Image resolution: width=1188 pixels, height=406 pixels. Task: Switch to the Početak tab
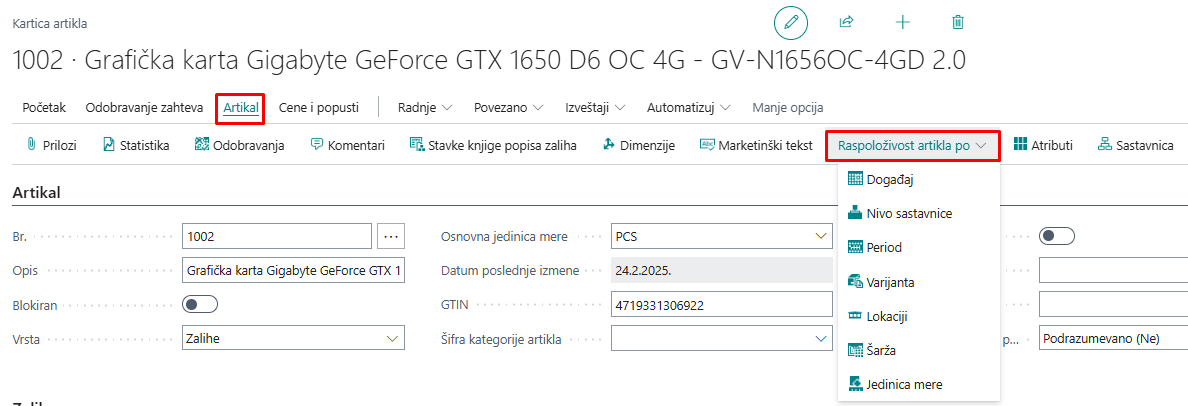(x=43, y=107)
